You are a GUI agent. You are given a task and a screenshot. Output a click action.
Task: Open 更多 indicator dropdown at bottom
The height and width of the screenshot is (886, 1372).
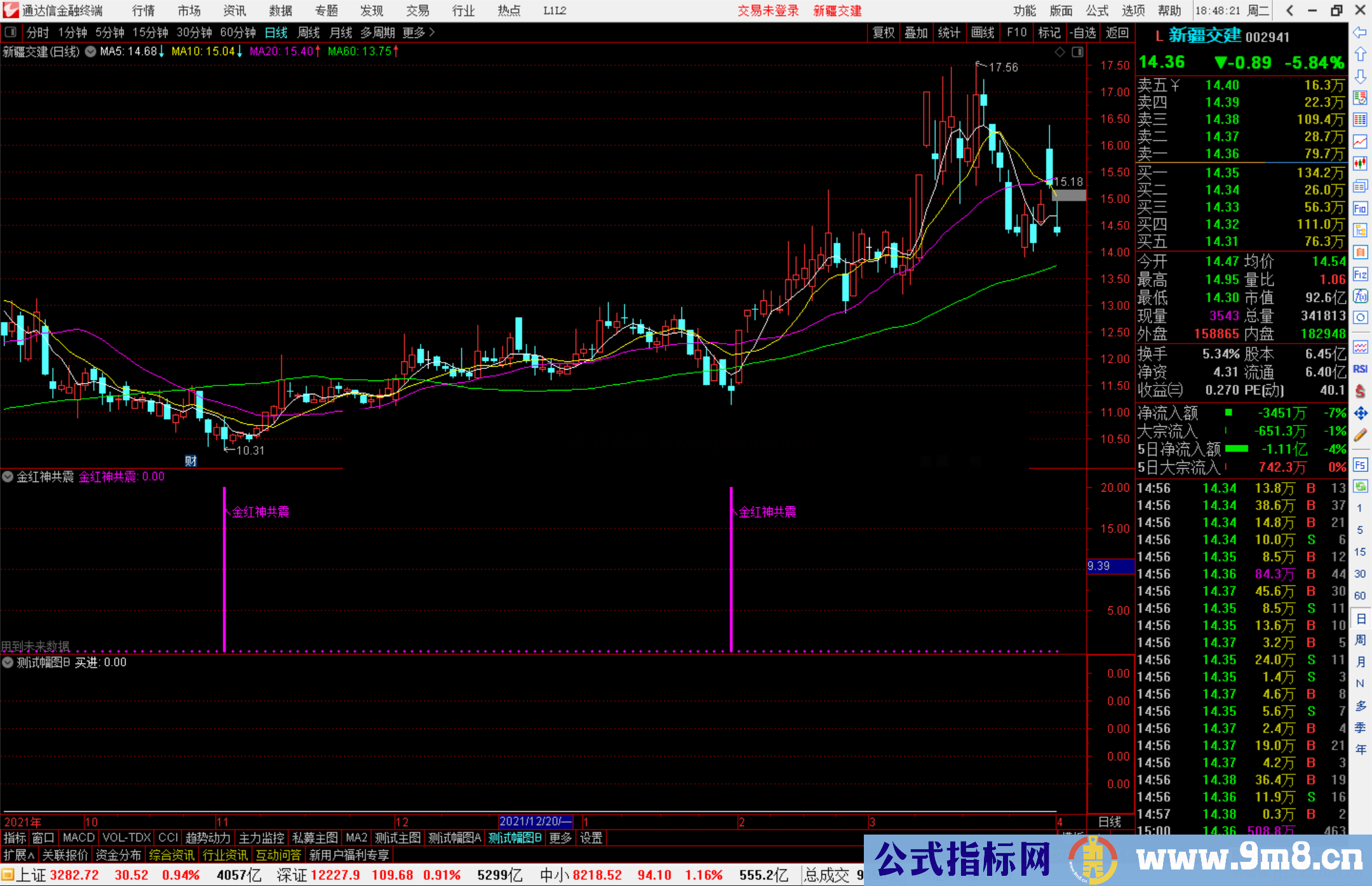coord(560,838)
